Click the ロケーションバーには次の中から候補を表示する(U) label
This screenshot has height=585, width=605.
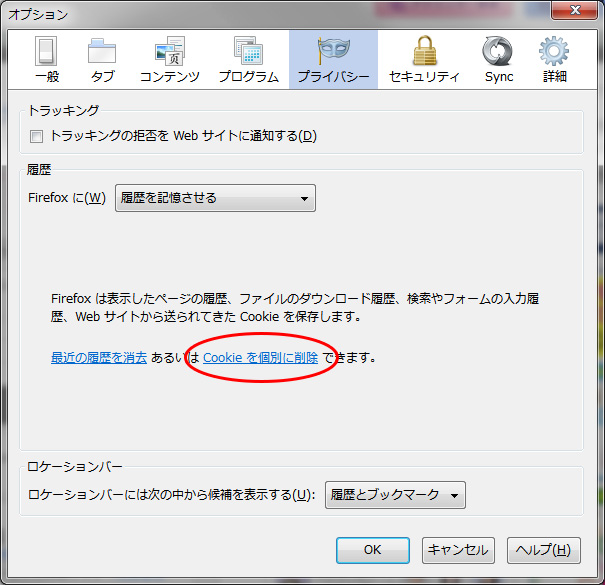point(172,495)
